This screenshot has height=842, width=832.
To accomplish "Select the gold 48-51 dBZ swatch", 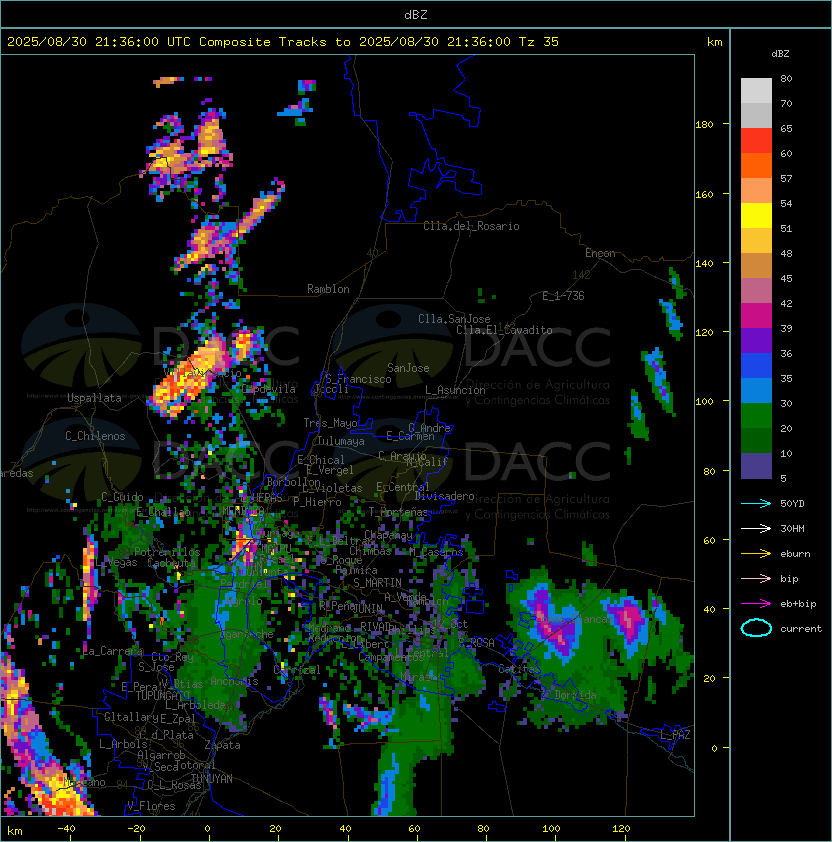I will click(756, 241).
